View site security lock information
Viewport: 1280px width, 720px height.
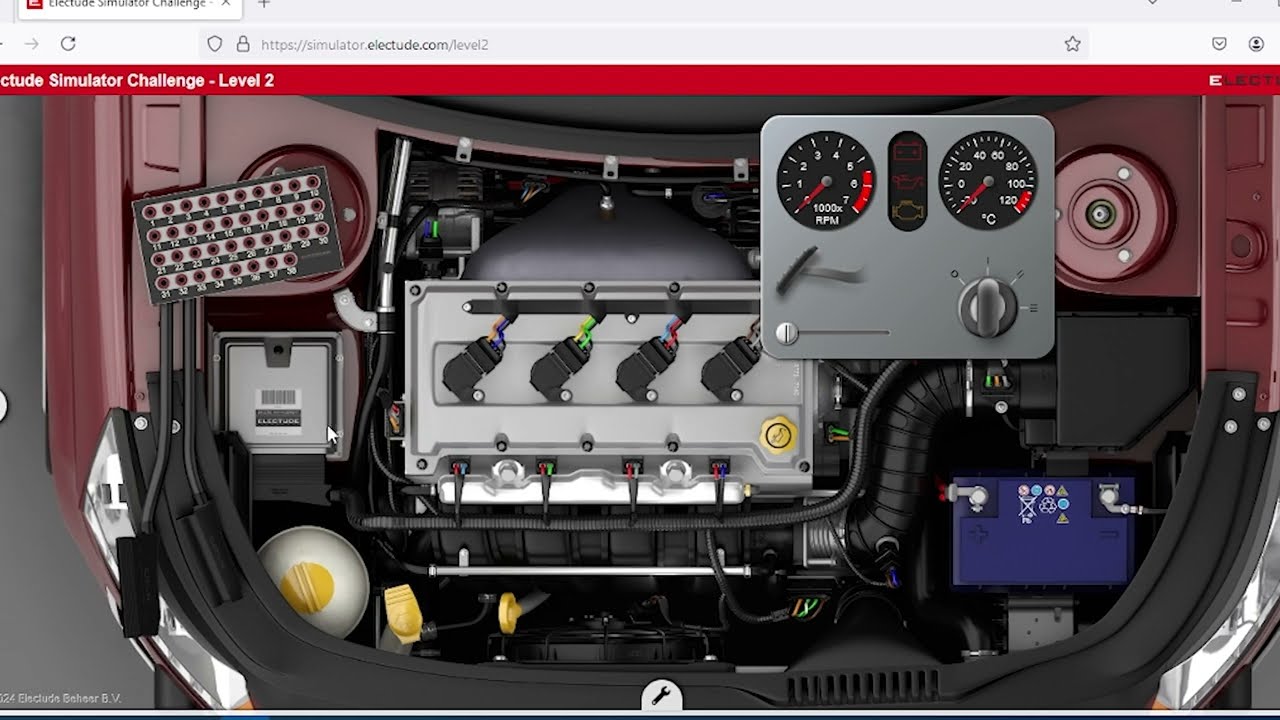pyautogui.click(x=242, y=44)
